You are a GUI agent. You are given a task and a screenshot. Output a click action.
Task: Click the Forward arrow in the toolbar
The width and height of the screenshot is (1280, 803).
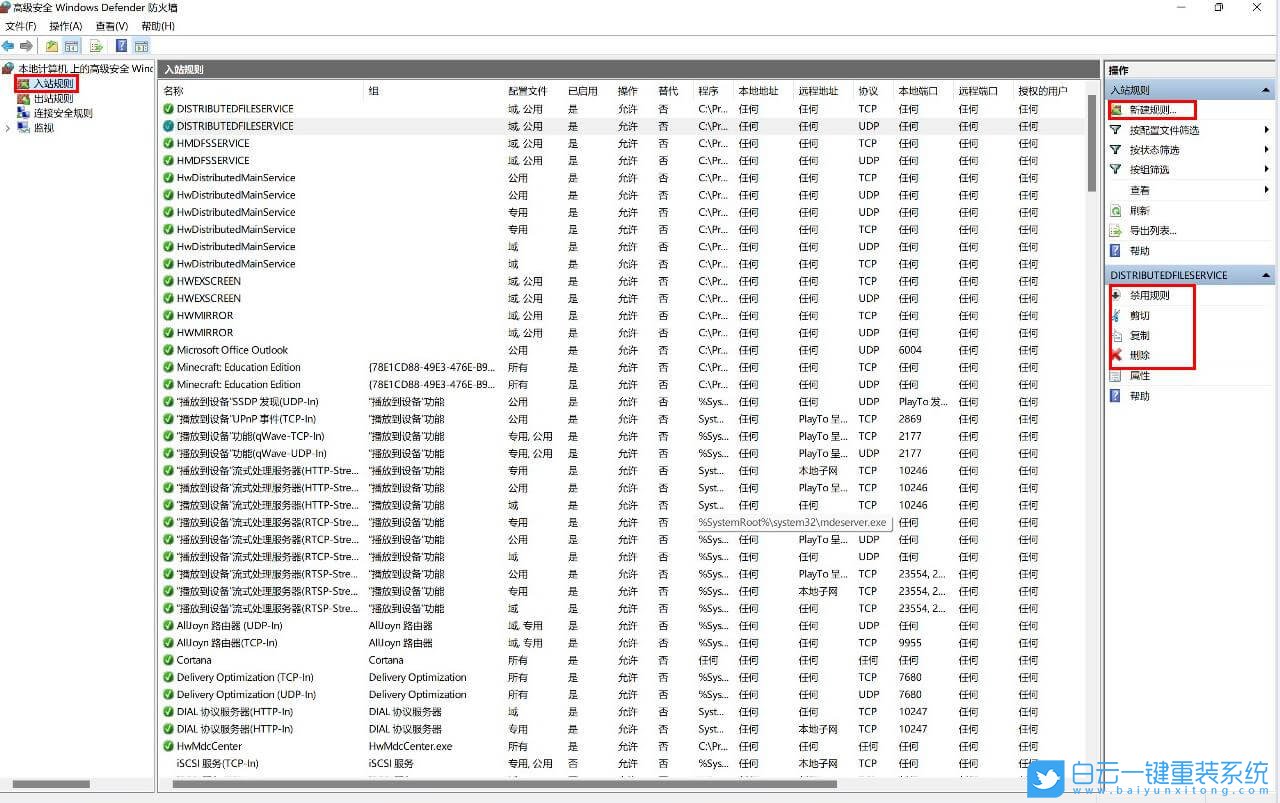tap(26, 46)
